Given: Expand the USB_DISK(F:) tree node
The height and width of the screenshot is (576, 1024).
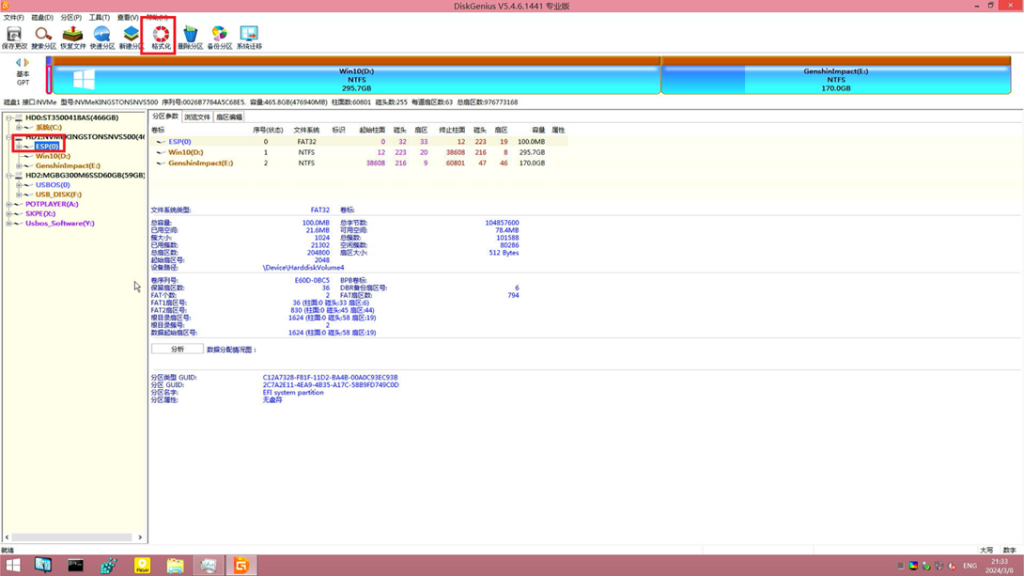Looking at the screenshot, I should [x=18, y=194].
